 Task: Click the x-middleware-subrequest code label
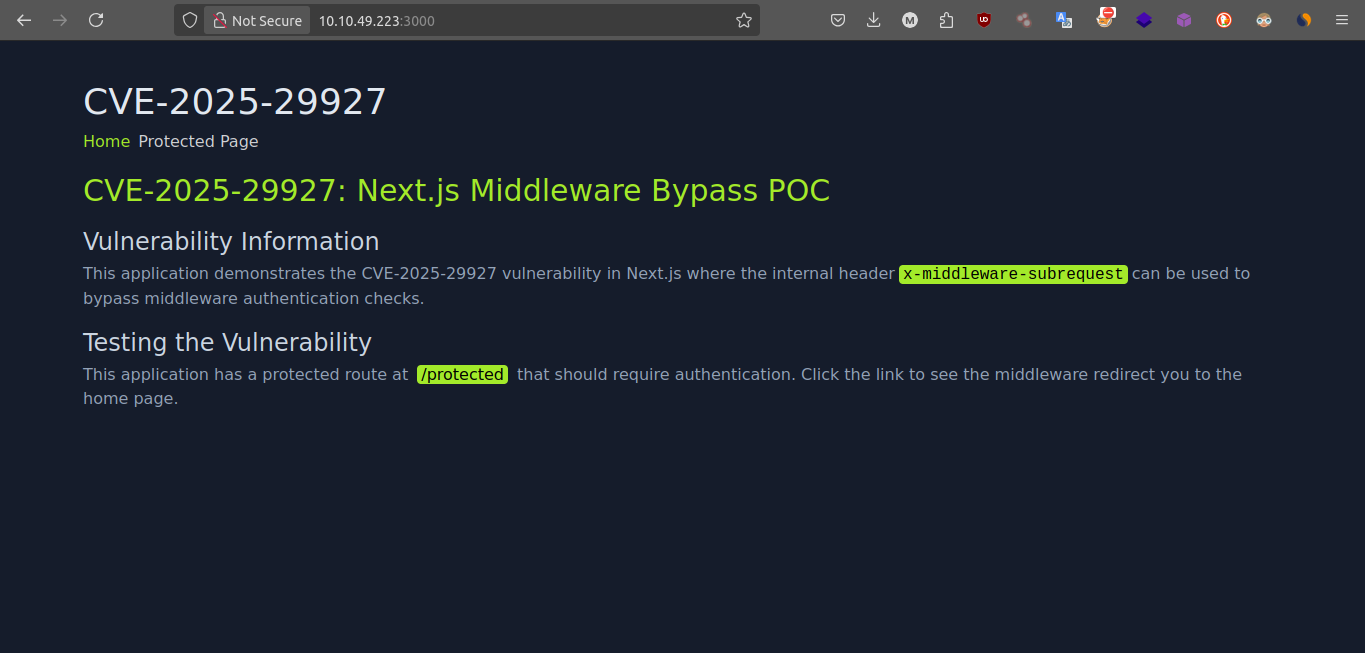coord(1013,274)
